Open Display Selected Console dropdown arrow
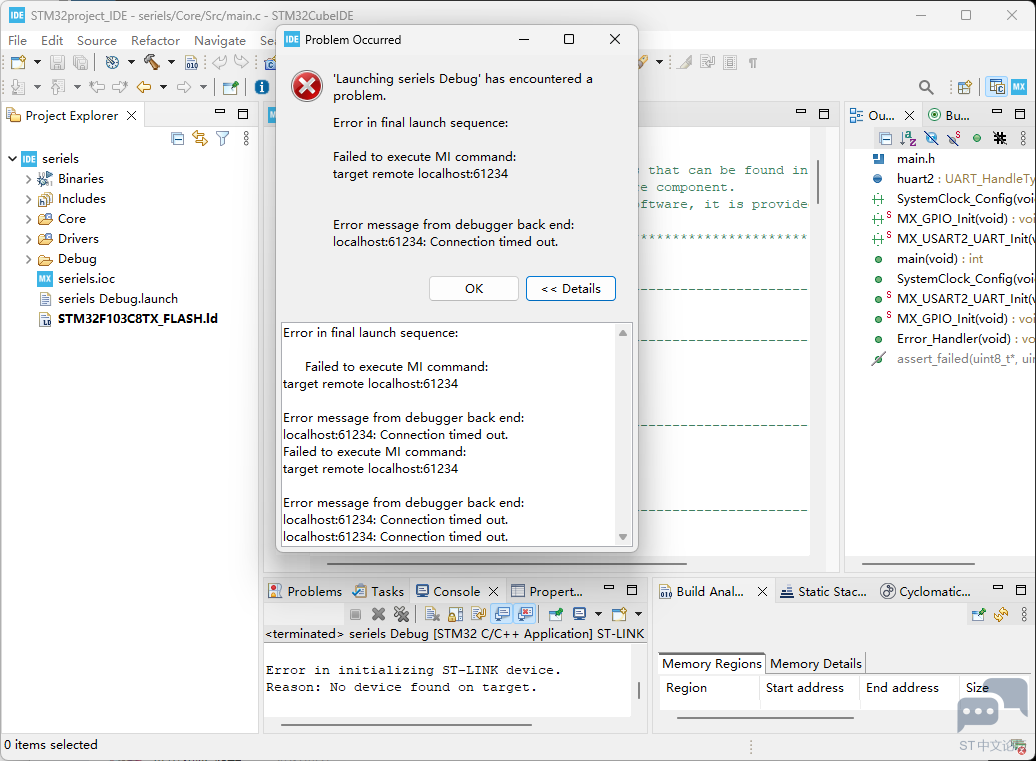 (x=598, y=614)
